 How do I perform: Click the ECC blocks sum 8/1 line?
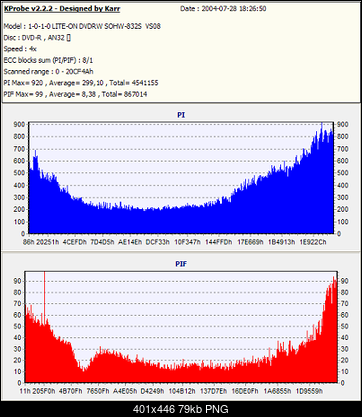(48, 60)
